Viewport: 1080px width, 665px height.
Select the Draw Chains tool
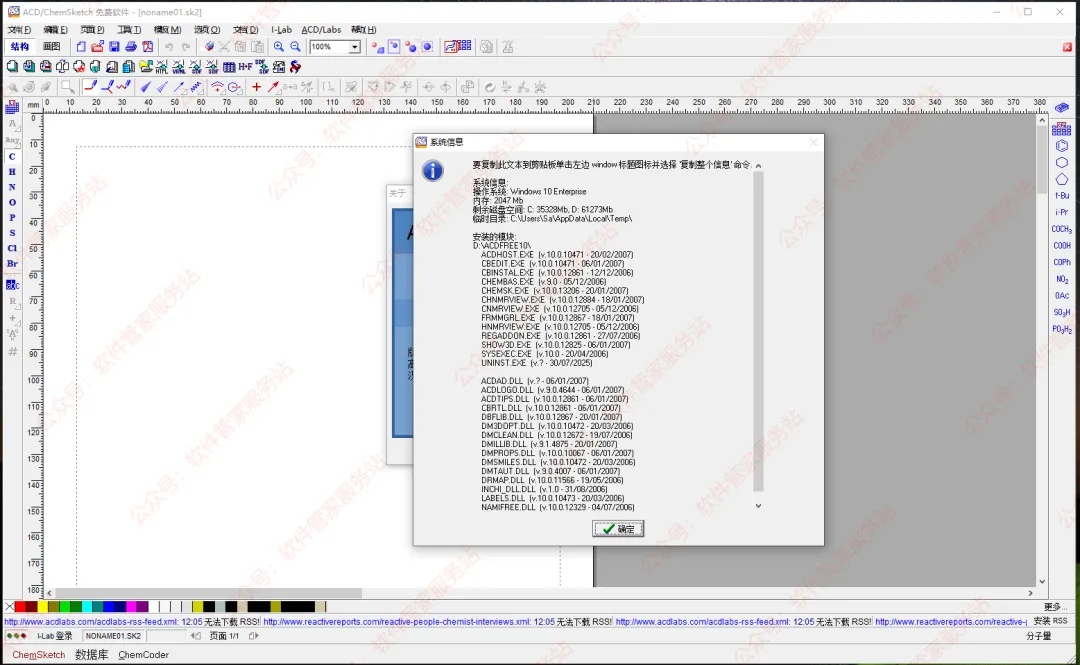[123, 87]
